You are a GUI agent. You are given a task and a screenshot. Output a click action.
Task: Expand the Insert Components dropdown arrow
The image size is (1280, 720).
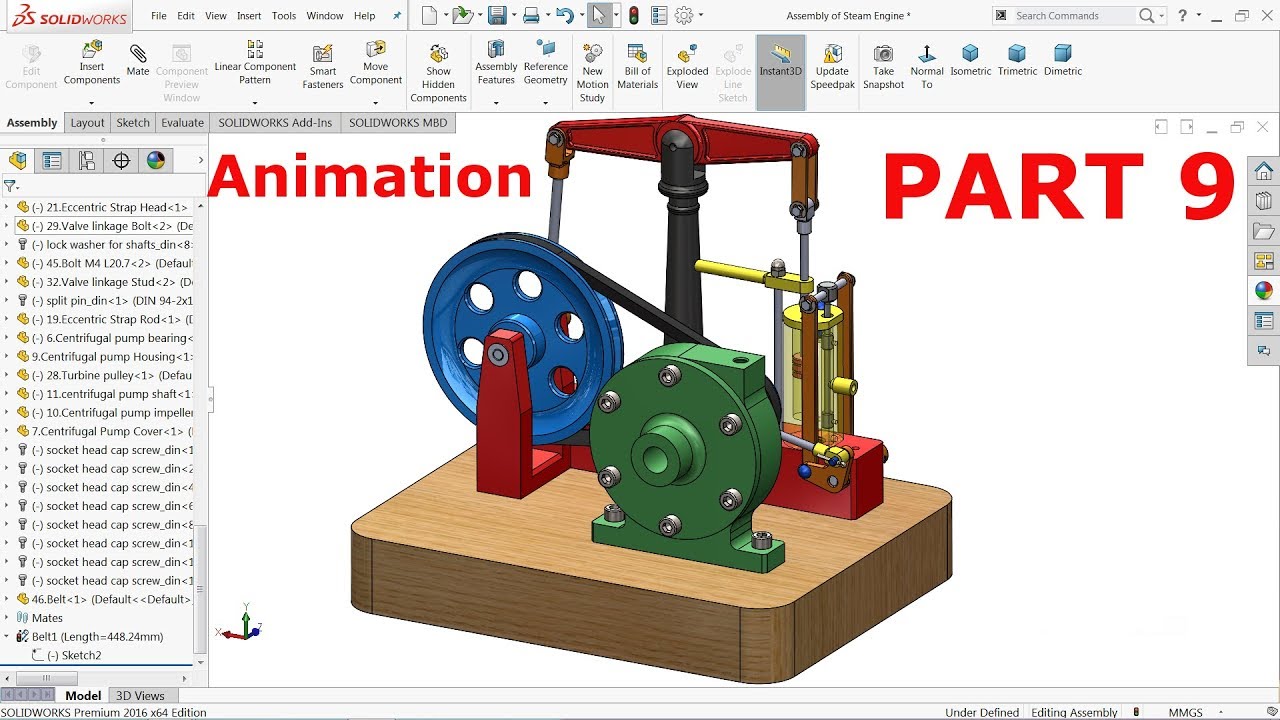91,103
